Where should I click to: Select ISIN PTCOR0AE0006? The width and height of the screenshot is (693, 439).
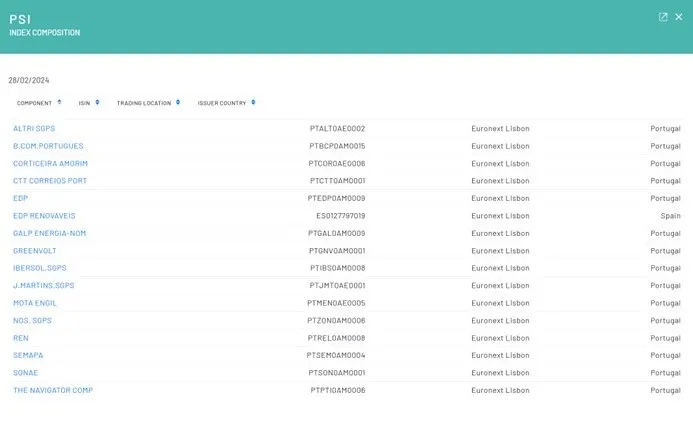[337, 164]
